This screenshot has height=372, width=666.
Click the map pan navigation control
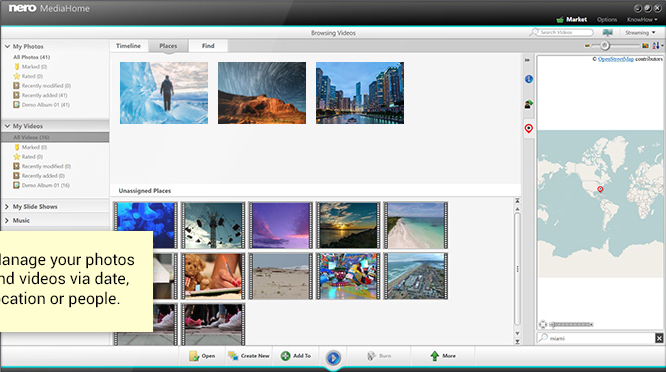pyautogui.click(x=543, y=324)
